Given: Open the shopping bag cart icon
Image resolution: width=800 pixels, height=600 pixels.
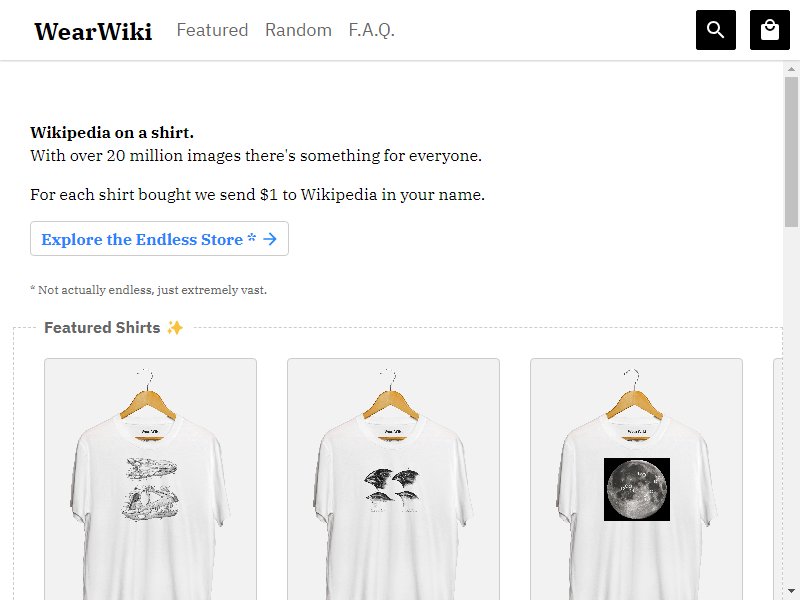Looking at the screenshot, I should [769, 30].
